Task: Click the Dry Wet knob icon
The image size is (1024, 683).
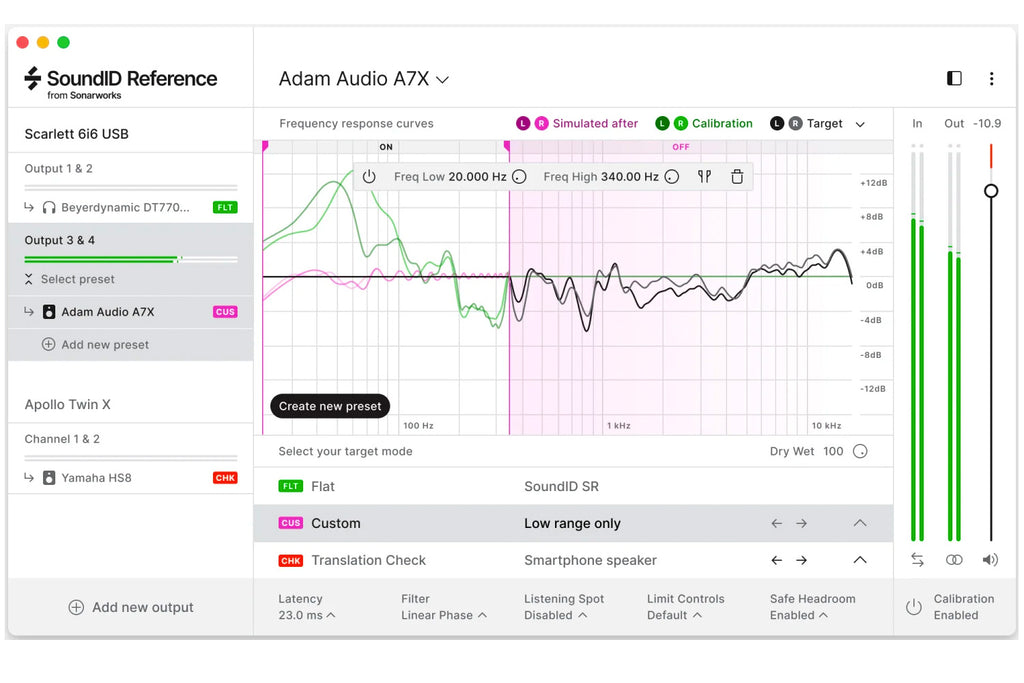Action: [860, 451]
